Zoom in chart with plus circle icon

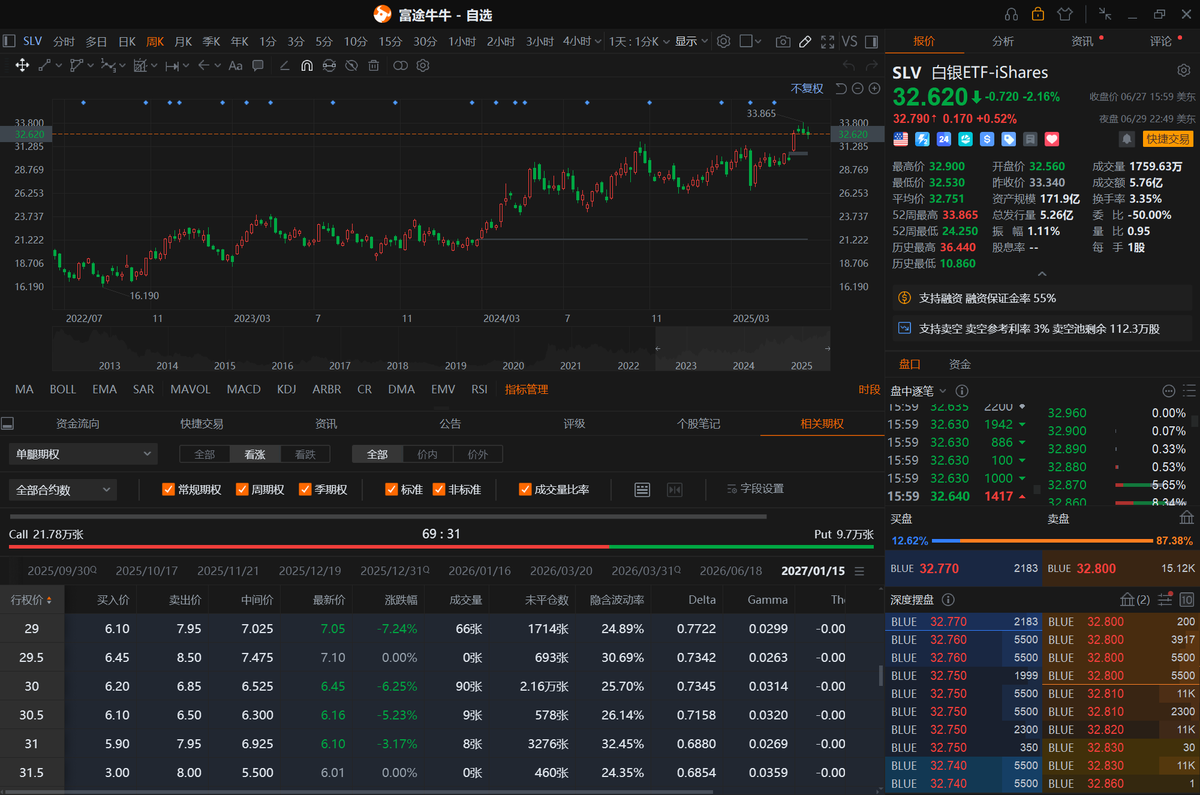(874, 88)
